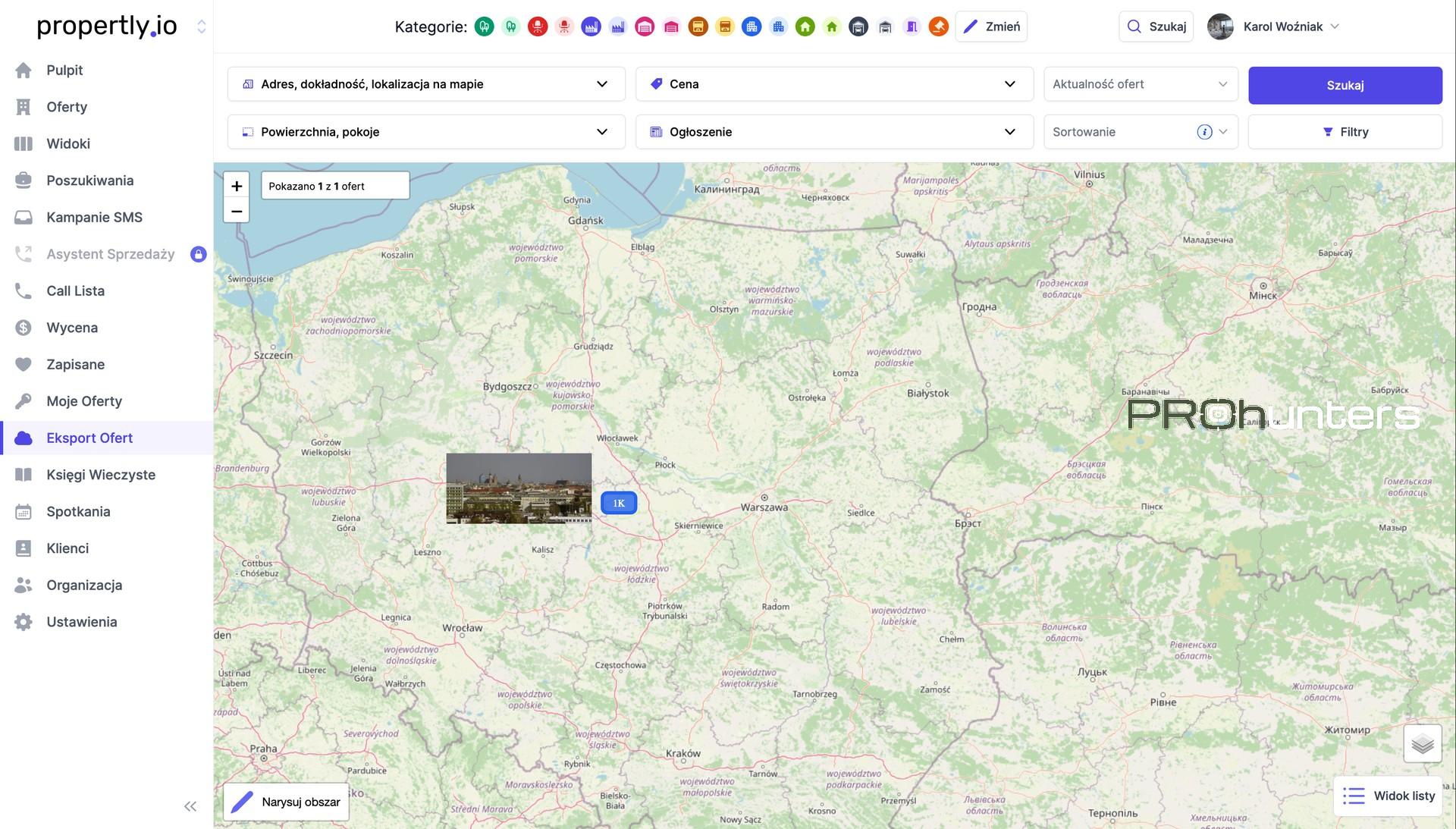Click the 1K cluster marker on map
1456x829 pixels.
point(619,503)
